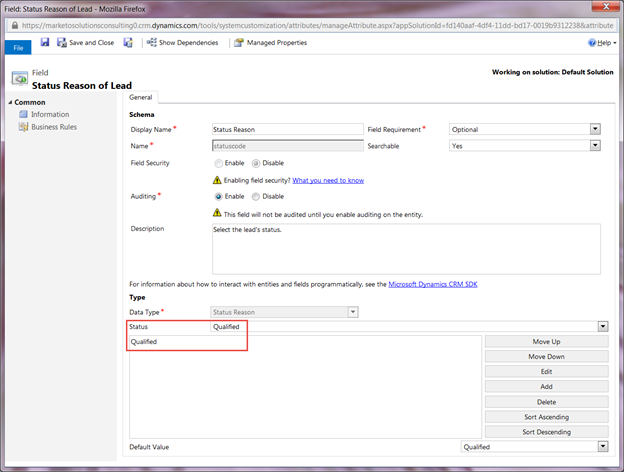
Task: Click into the Description text area
Action: (406, 249)
